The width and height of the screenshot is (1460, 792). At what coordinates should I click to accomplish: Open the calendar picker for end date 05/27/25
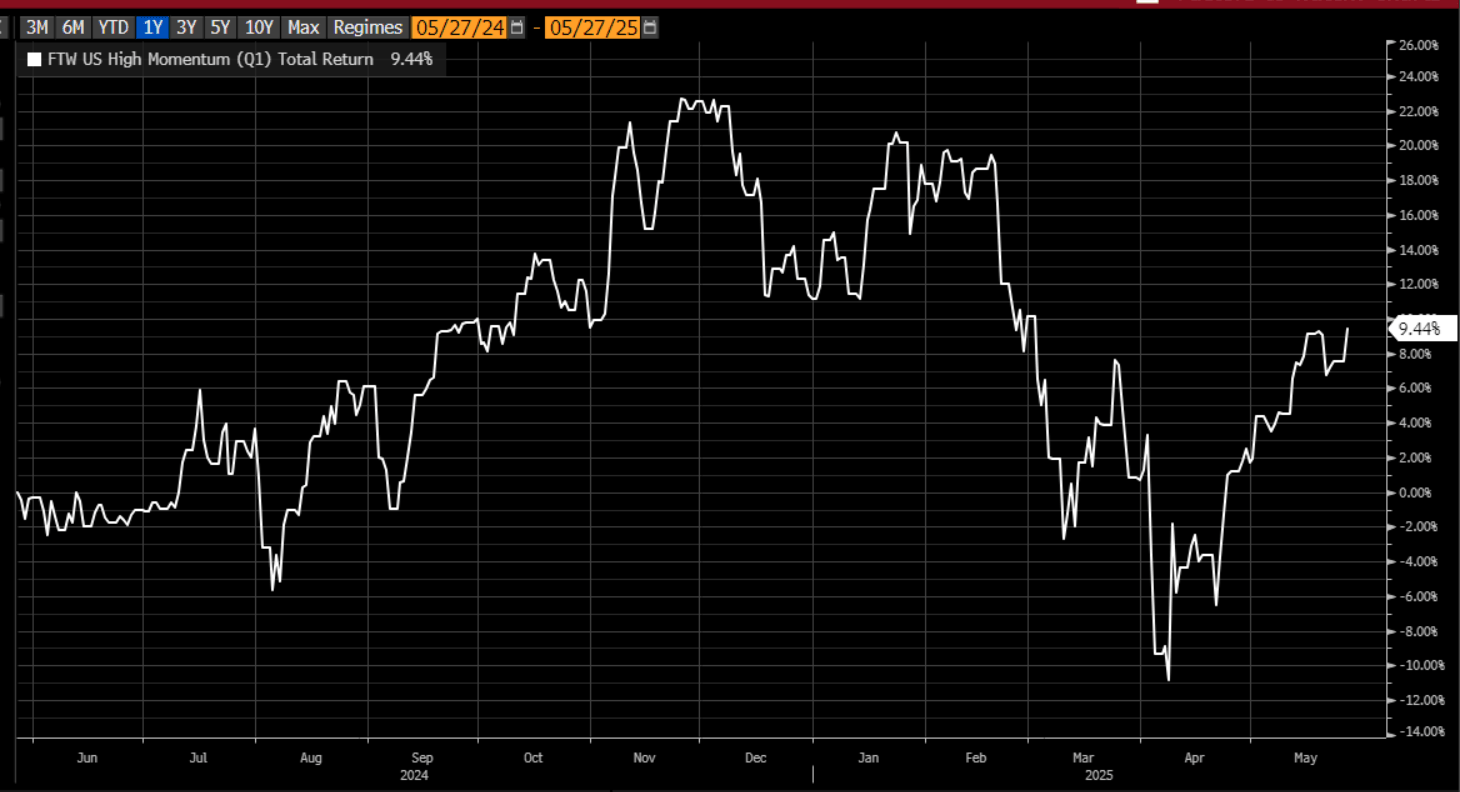[650, 27]
